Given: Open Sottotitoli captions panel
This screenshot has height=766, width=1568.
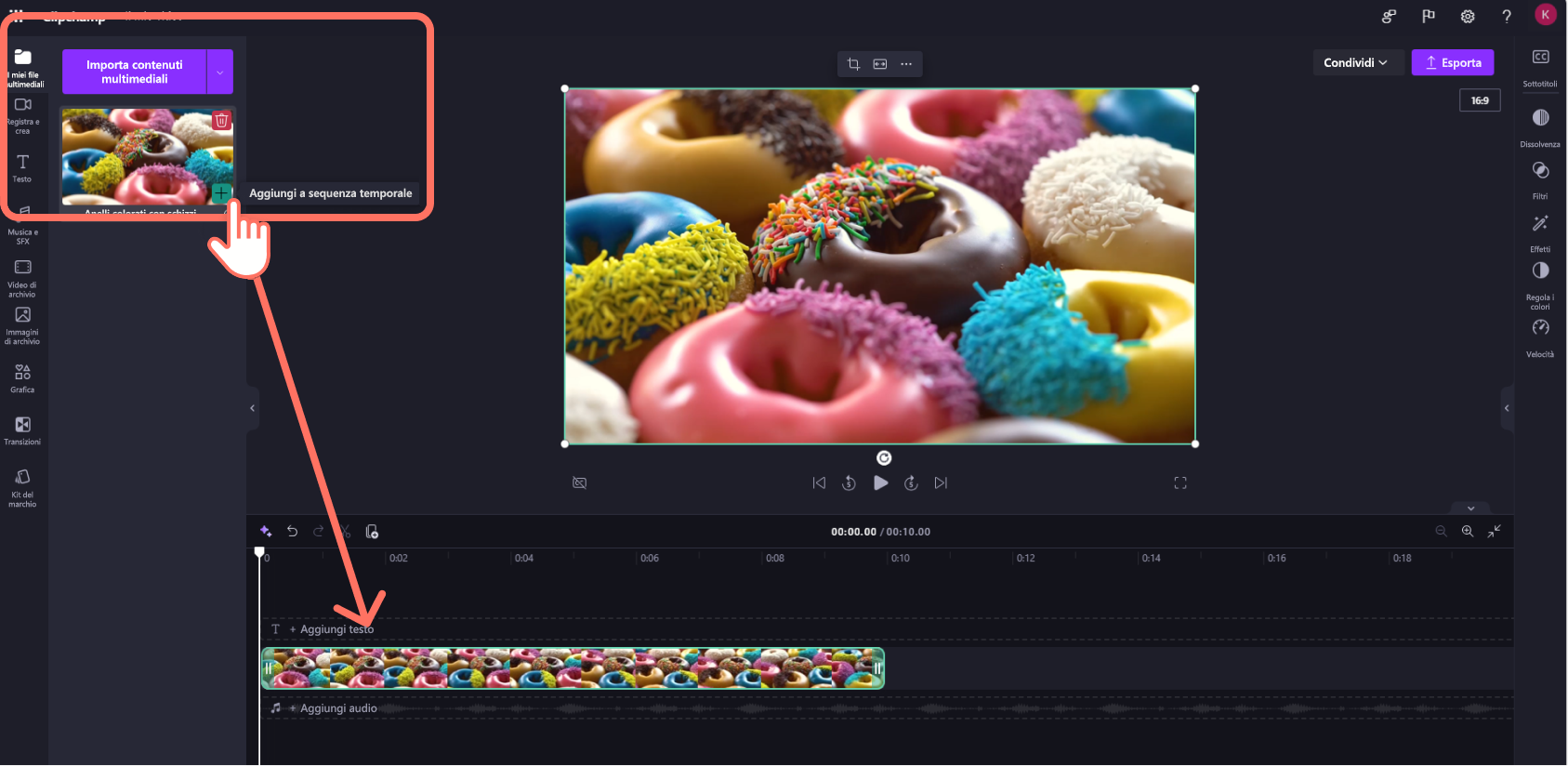Looking at the screenshot, I should pyautogui.click(x=1540, y=68).
